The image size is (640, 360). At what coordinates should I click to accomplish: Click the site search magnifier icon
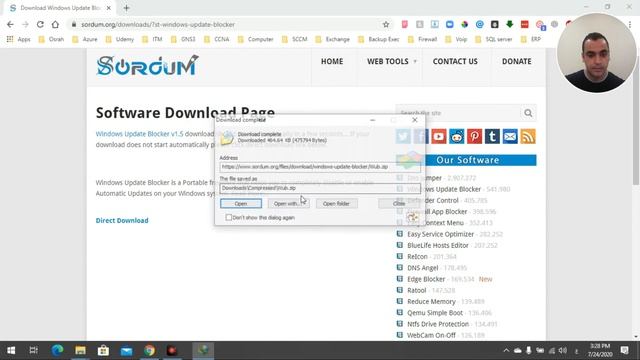tap(528, 113)
